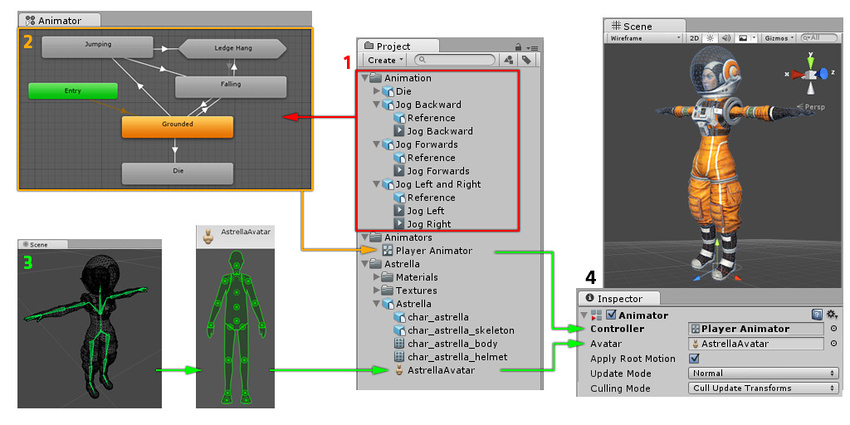Toggle scene audio speaker icon

pyautogui.click(x=724, y=37)
